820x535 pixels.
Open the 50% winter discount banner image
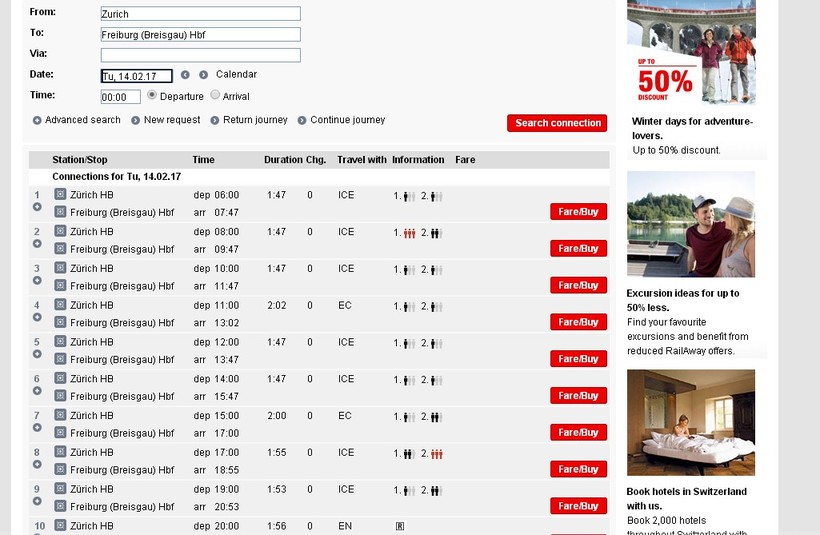point(691,52)
